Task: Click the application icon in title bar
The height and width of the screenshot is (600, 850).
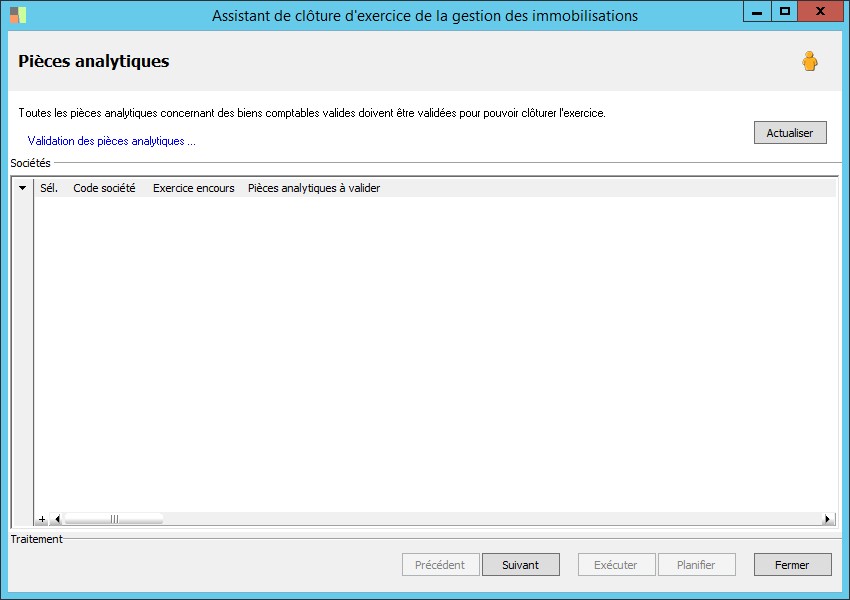Action: pyautogui.click(x=18, y=15)
